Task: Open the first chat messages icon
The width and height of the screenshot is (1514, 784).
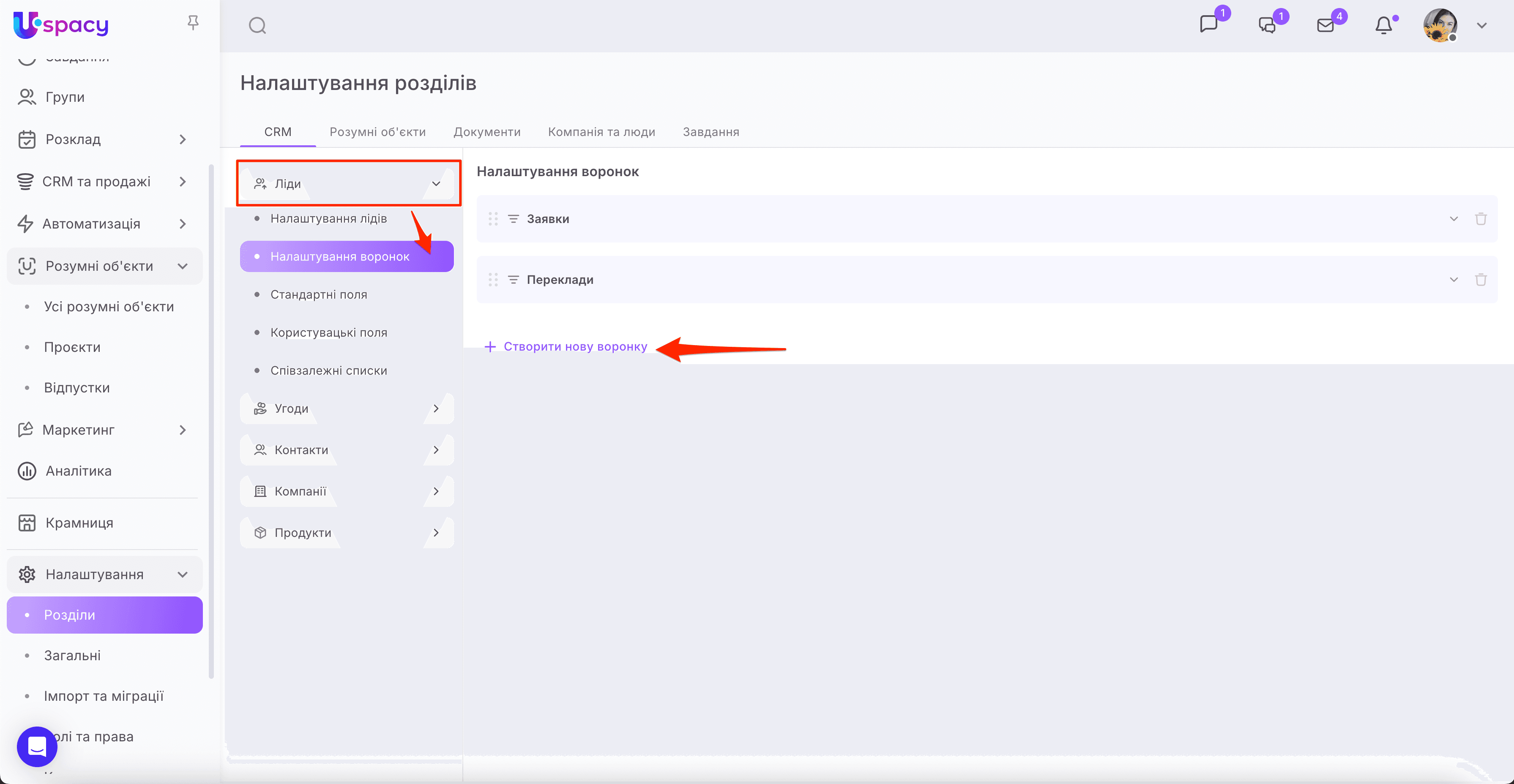Action: click(x=1208, y=24)
